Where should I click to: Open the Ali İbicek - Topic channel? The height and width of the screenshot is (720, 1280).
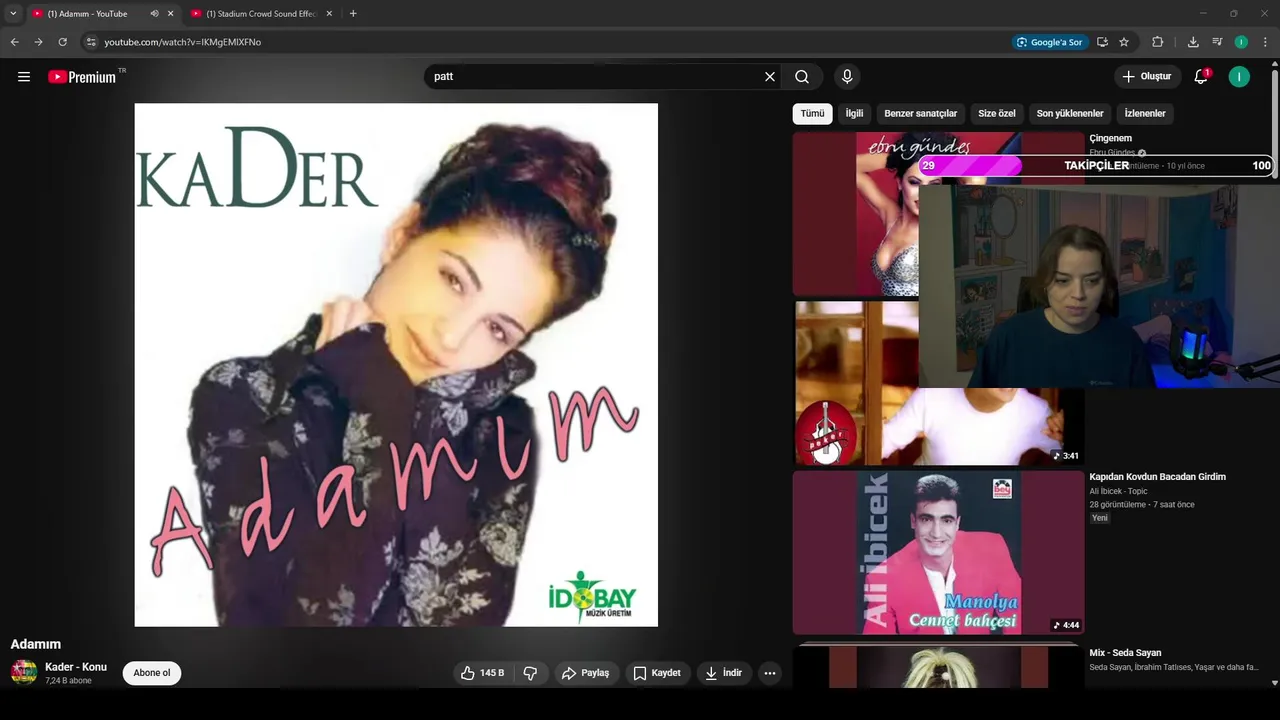(x=1118, y=491)
